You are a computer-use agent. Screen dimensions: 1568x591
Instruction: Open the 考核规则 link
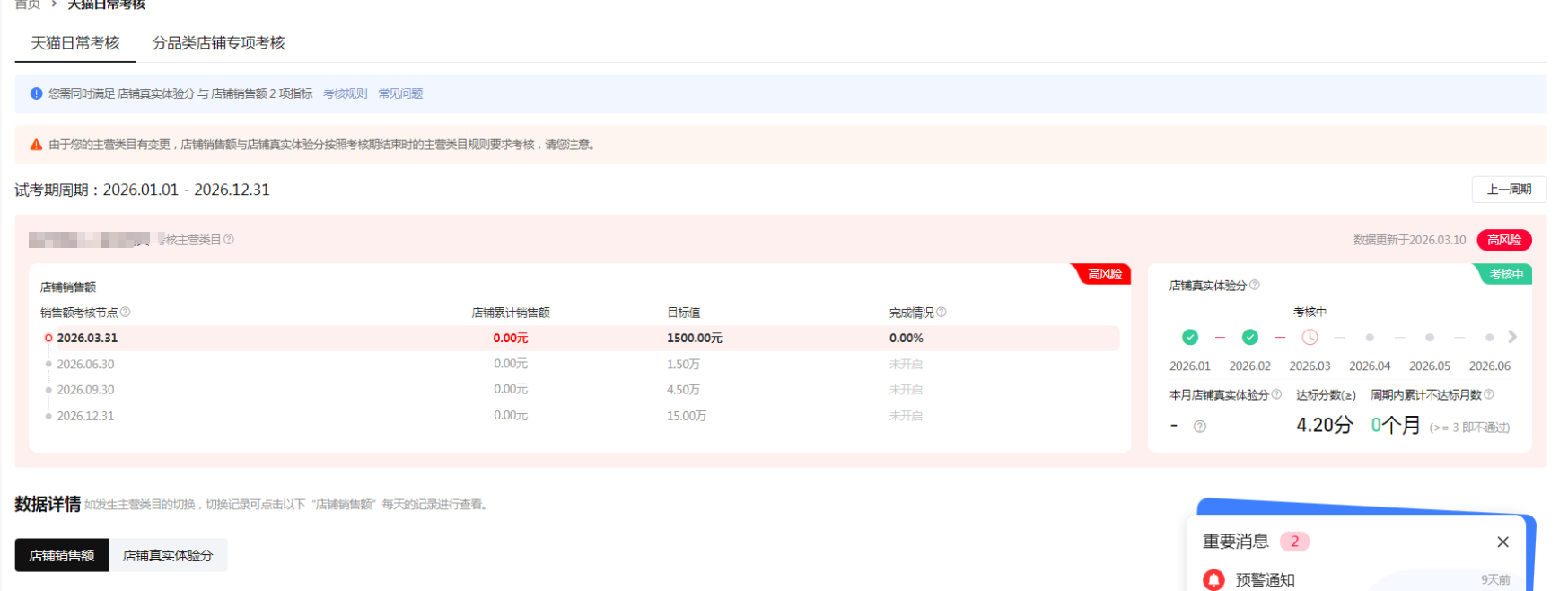pyautogui.click(x=346, y=93)
